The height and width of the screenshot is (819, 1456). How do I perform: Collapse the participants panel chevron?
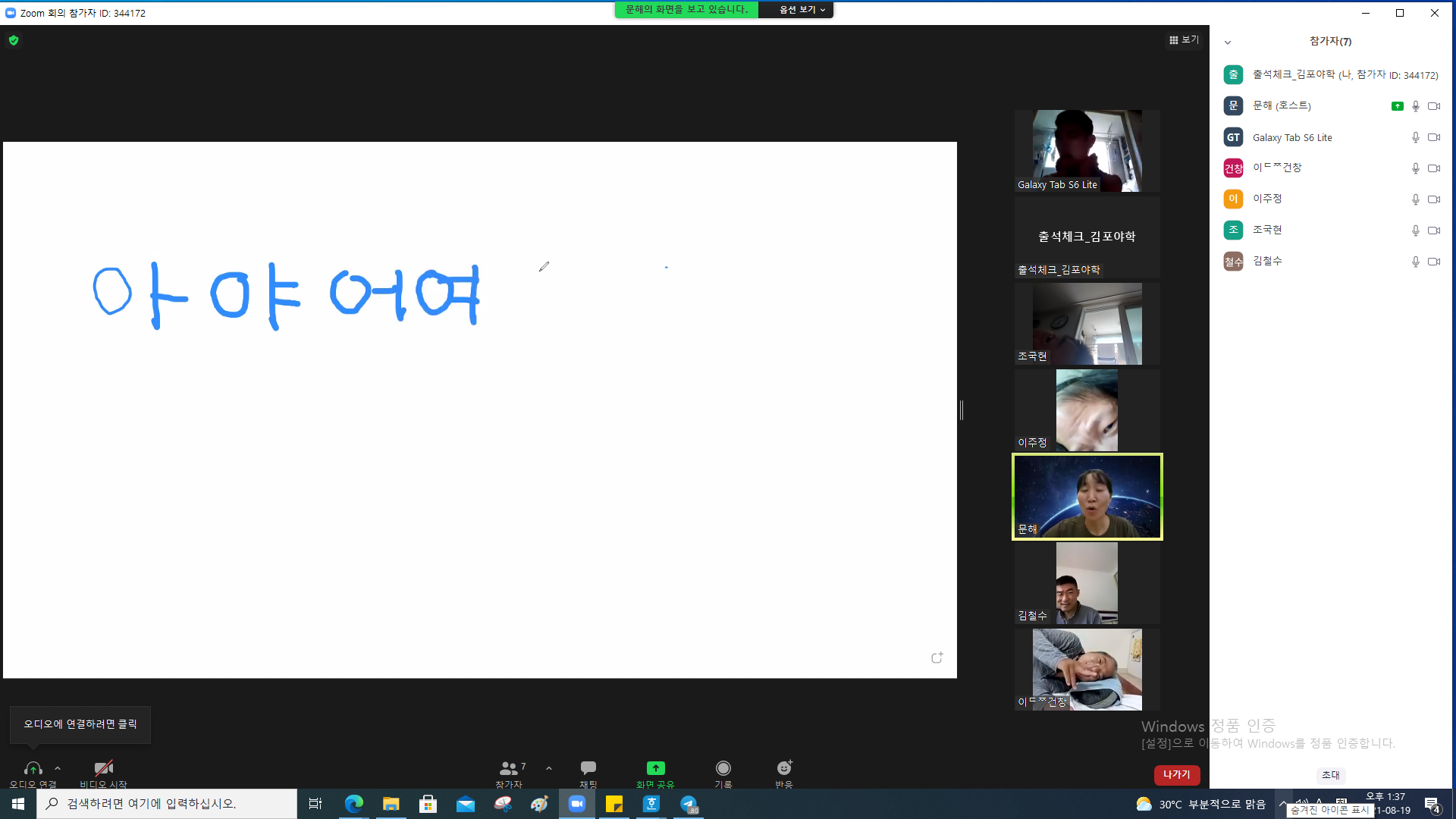point(1228,42)
